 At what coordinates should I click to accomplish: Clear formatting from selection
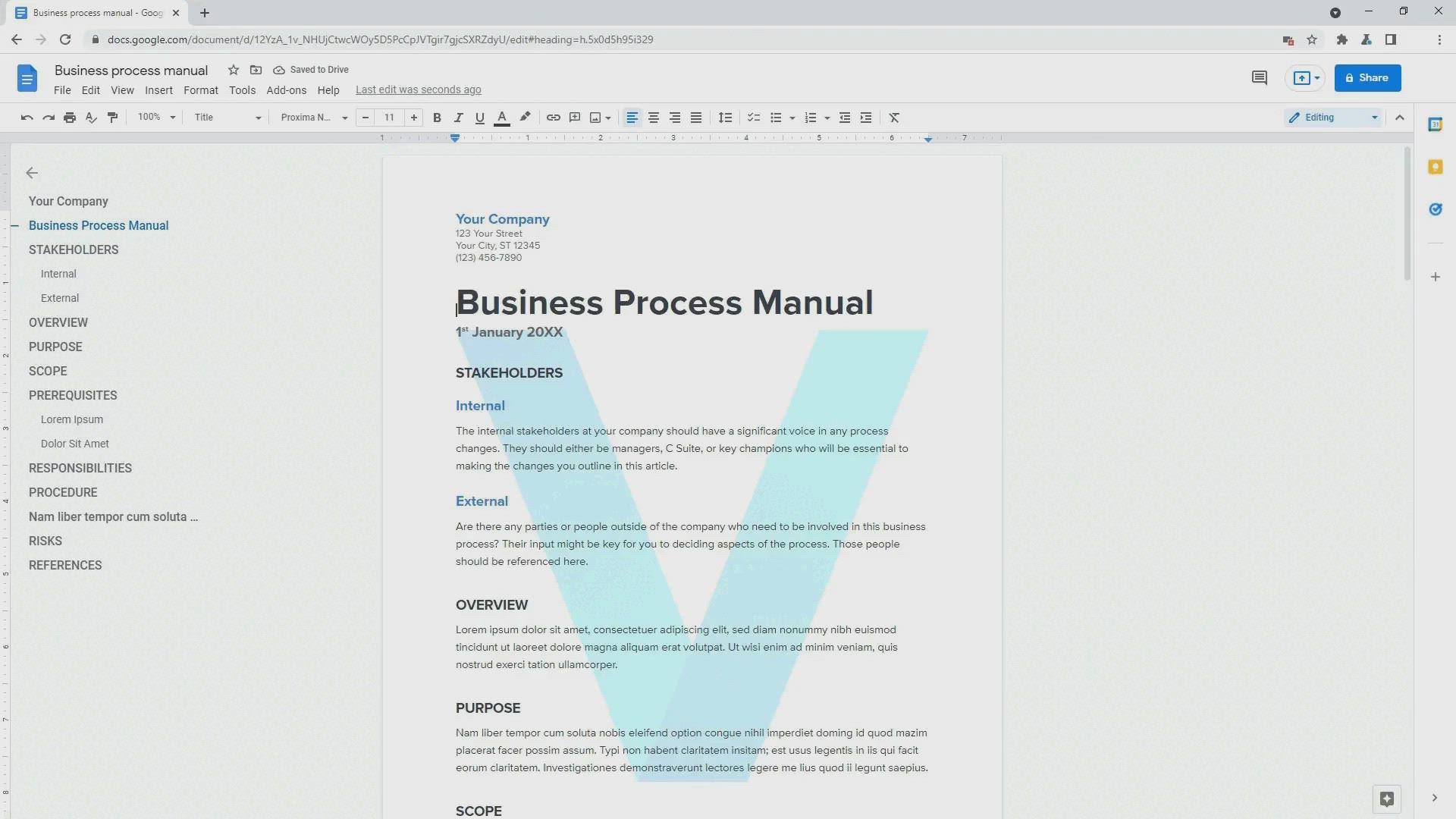894,118
